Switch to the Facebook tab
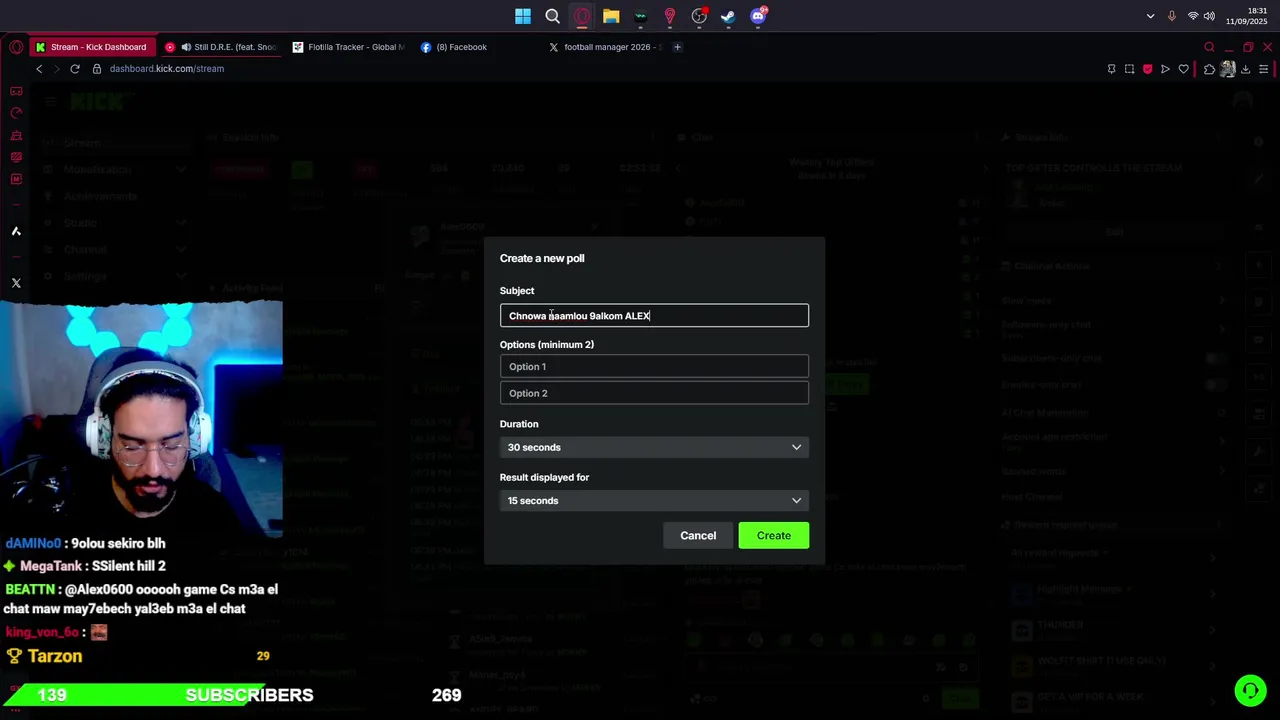 pos(478,47)
